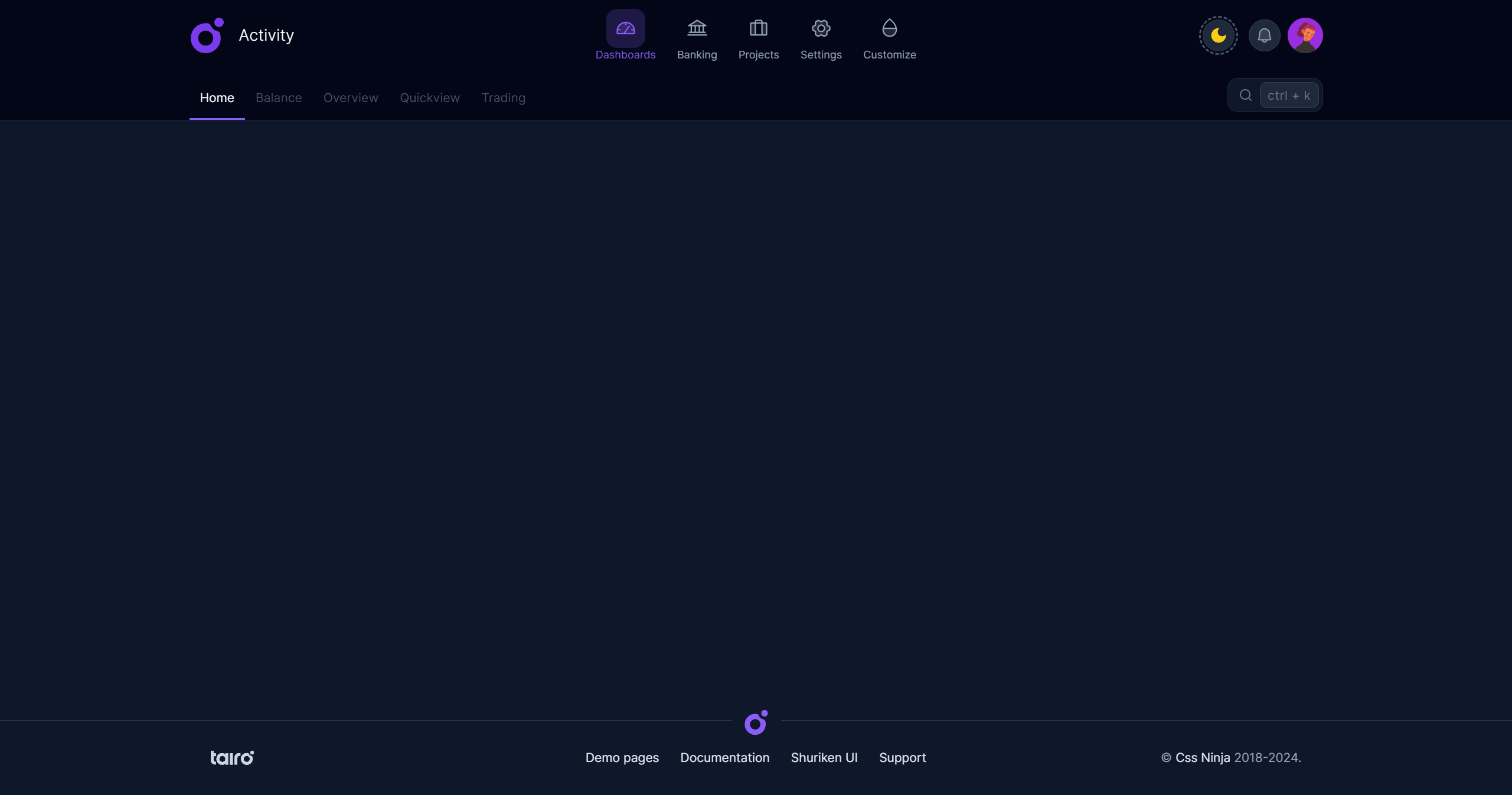Open the user avatar account menu

coord(1305,35)
